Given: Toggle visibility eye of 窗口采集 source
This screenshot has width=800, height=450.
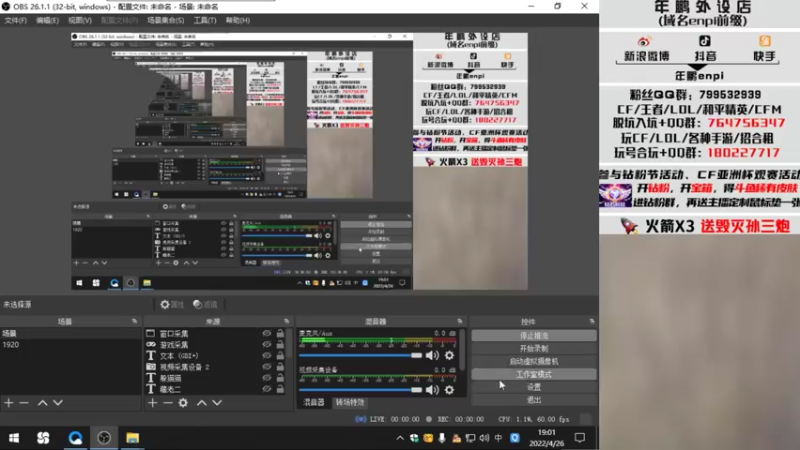Looking at the screenshot, I should (266, 333).
